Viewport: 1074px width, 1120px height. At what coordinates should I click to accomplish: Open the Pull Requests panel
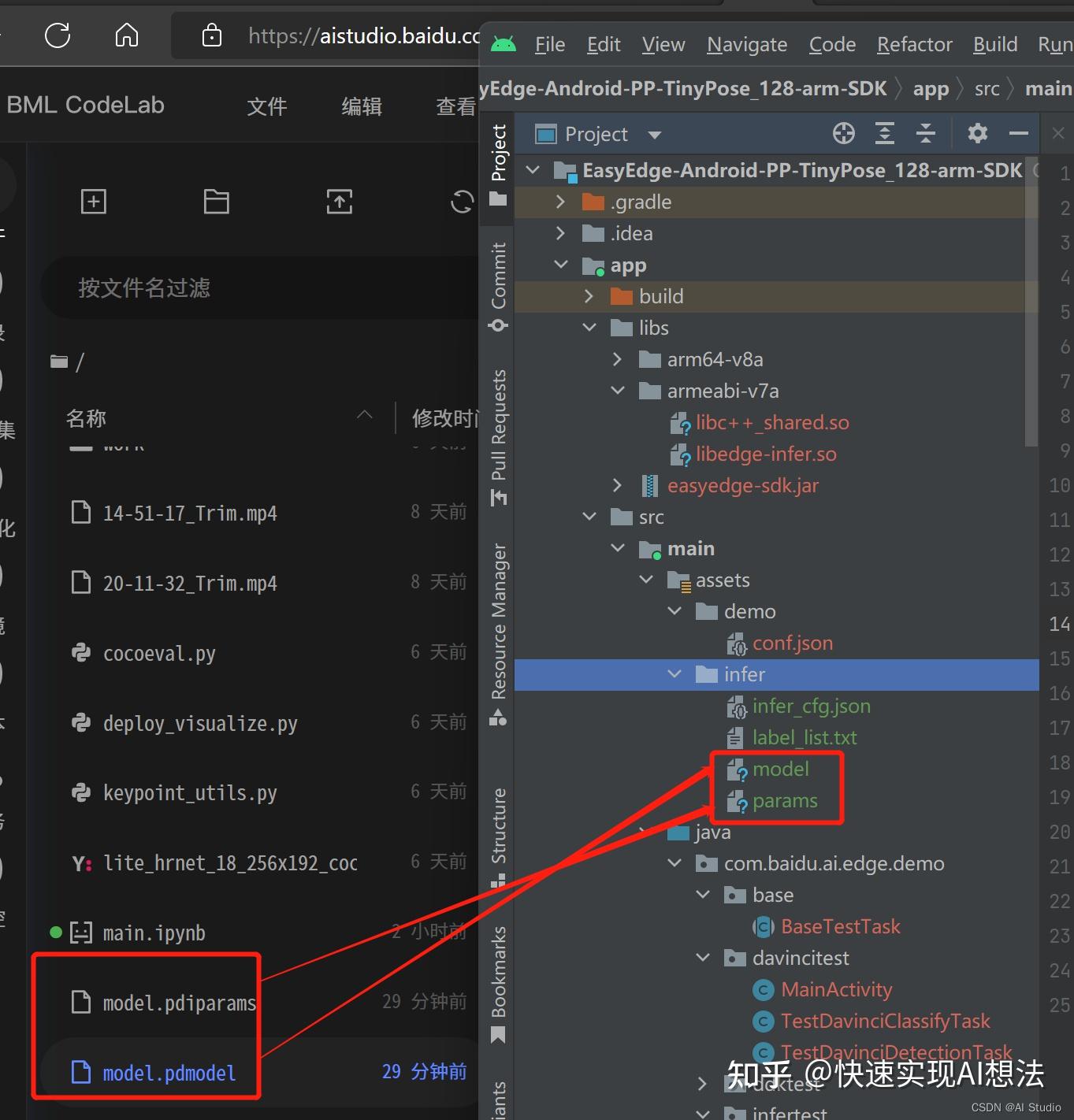tap(497, 429)
